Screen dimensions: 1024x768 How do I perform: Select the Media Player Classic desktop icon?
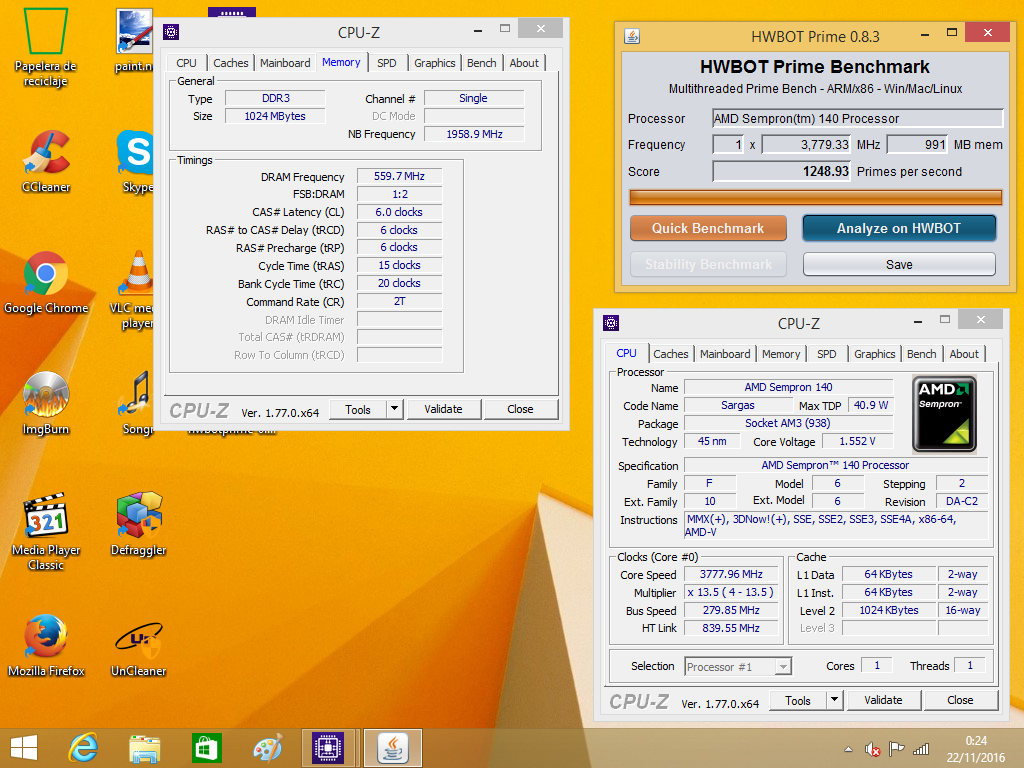click(46, 531)
